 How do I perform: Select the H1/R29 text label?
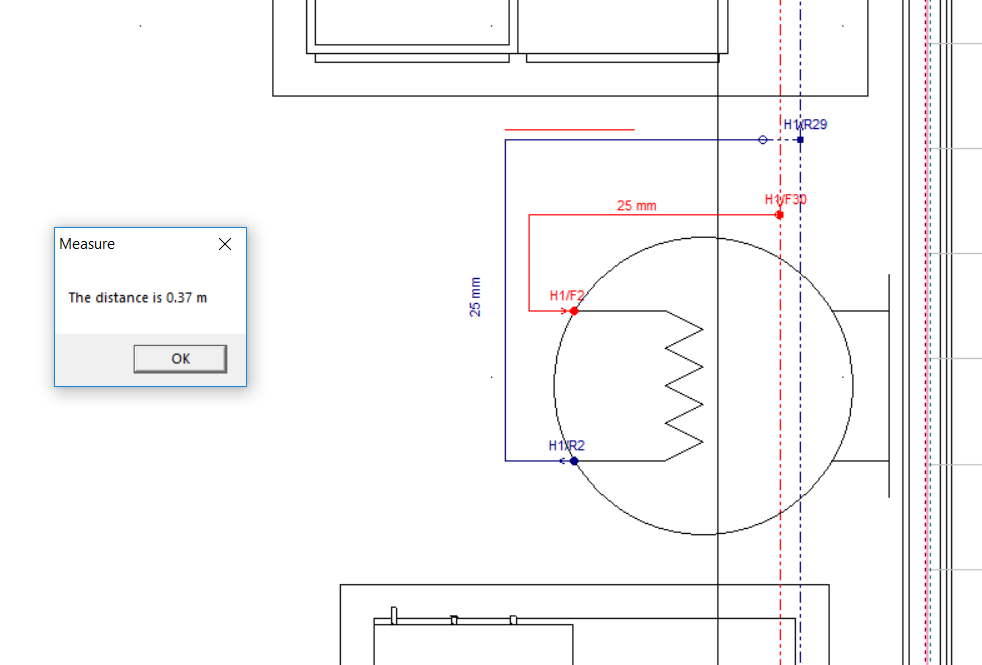[x=805, y=125]
